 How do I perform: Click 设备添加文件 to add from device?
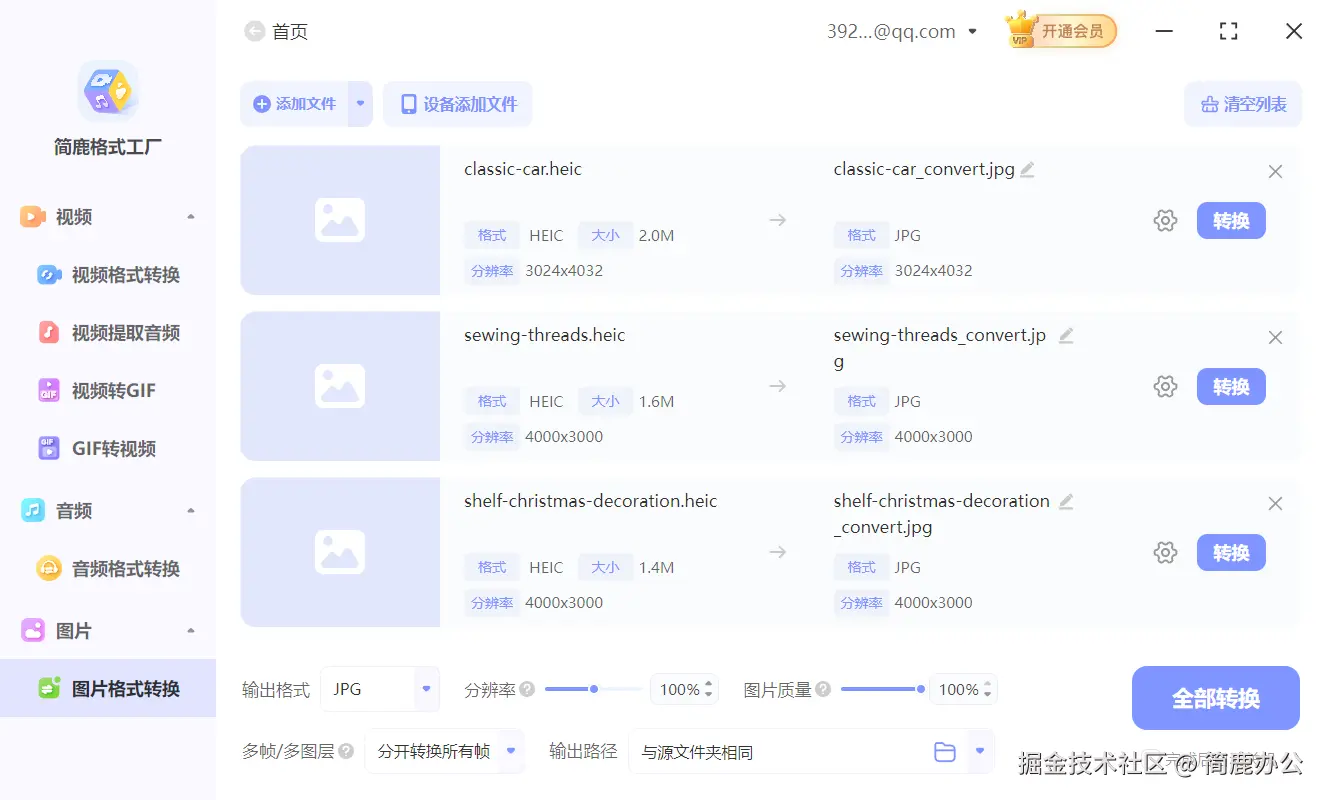pos(458,103)
